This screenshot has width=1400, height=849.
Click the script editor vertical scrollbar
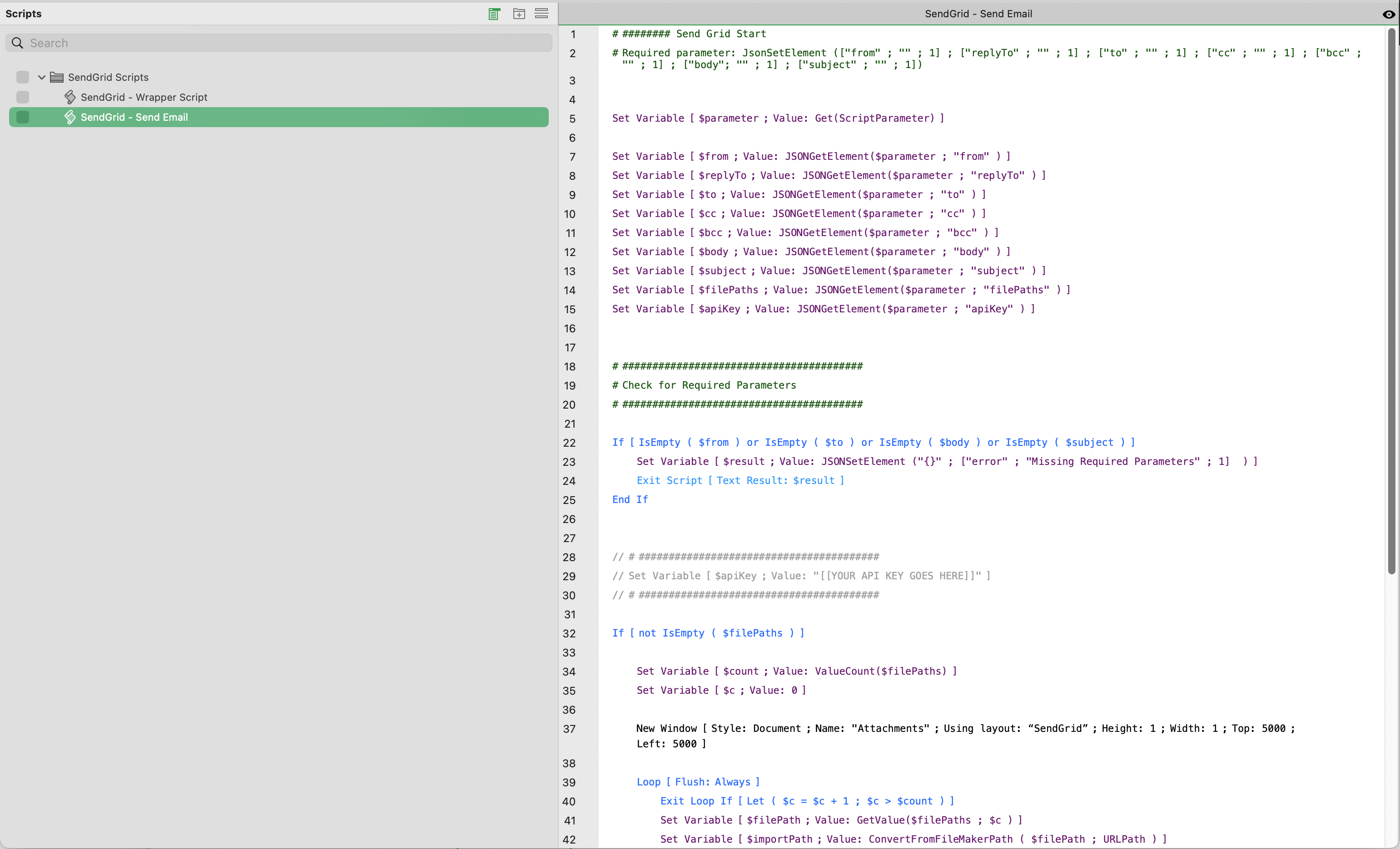click(1391, 301)
